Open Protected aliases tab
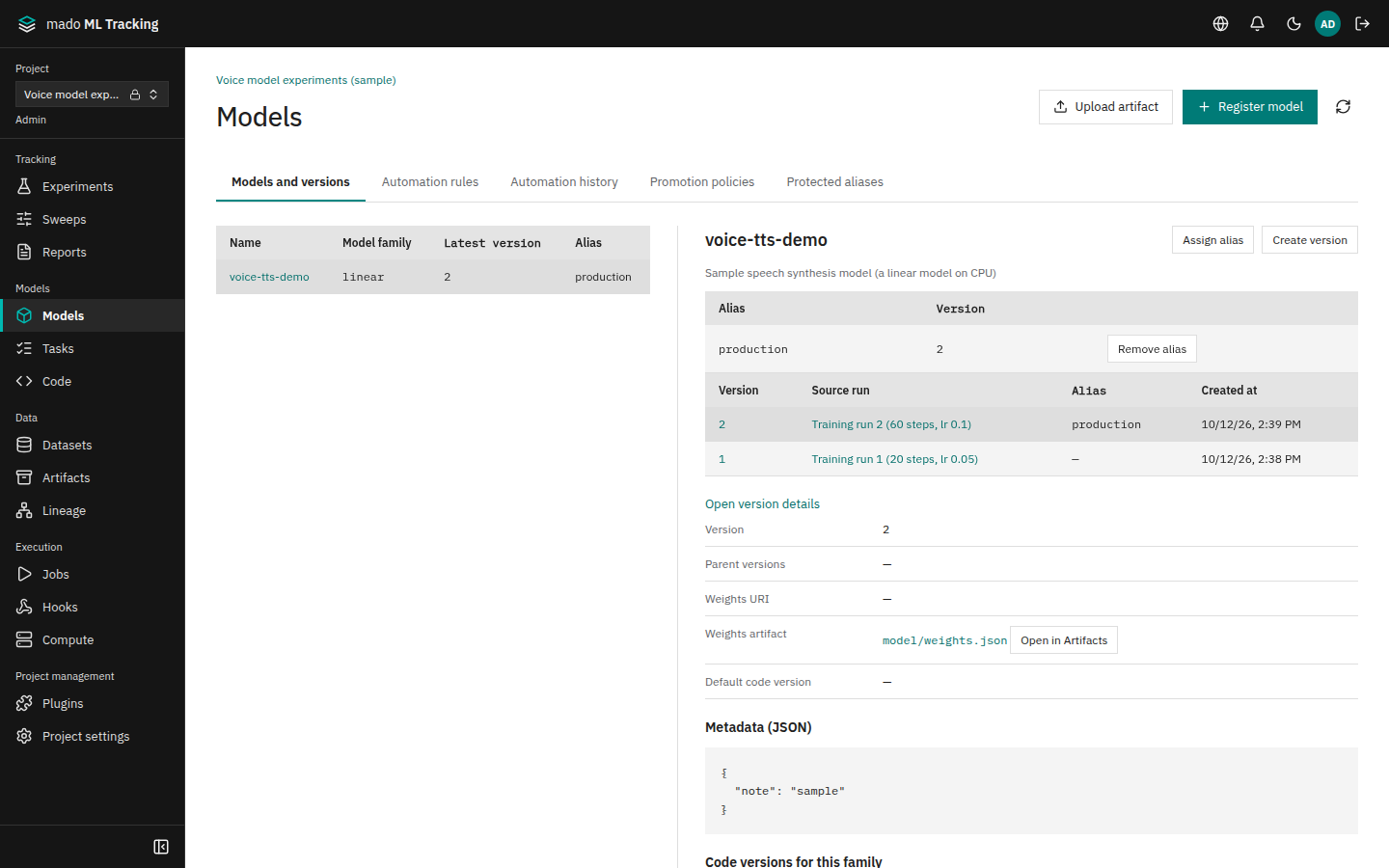This screenshot has width=1389, height=868. pyautogui.click(x=835, y=182)
